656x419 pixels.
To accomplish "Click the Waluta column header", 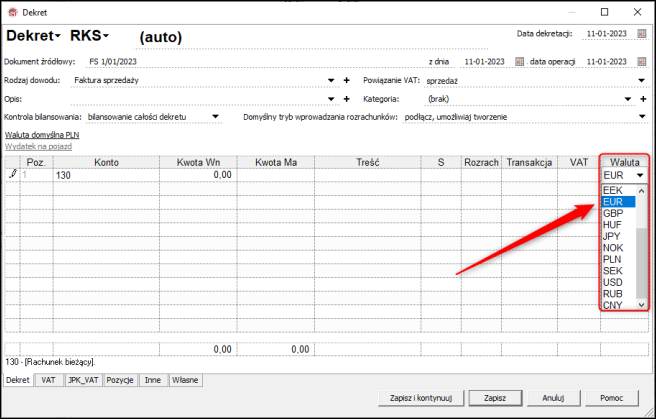I will tap(625, 162).
